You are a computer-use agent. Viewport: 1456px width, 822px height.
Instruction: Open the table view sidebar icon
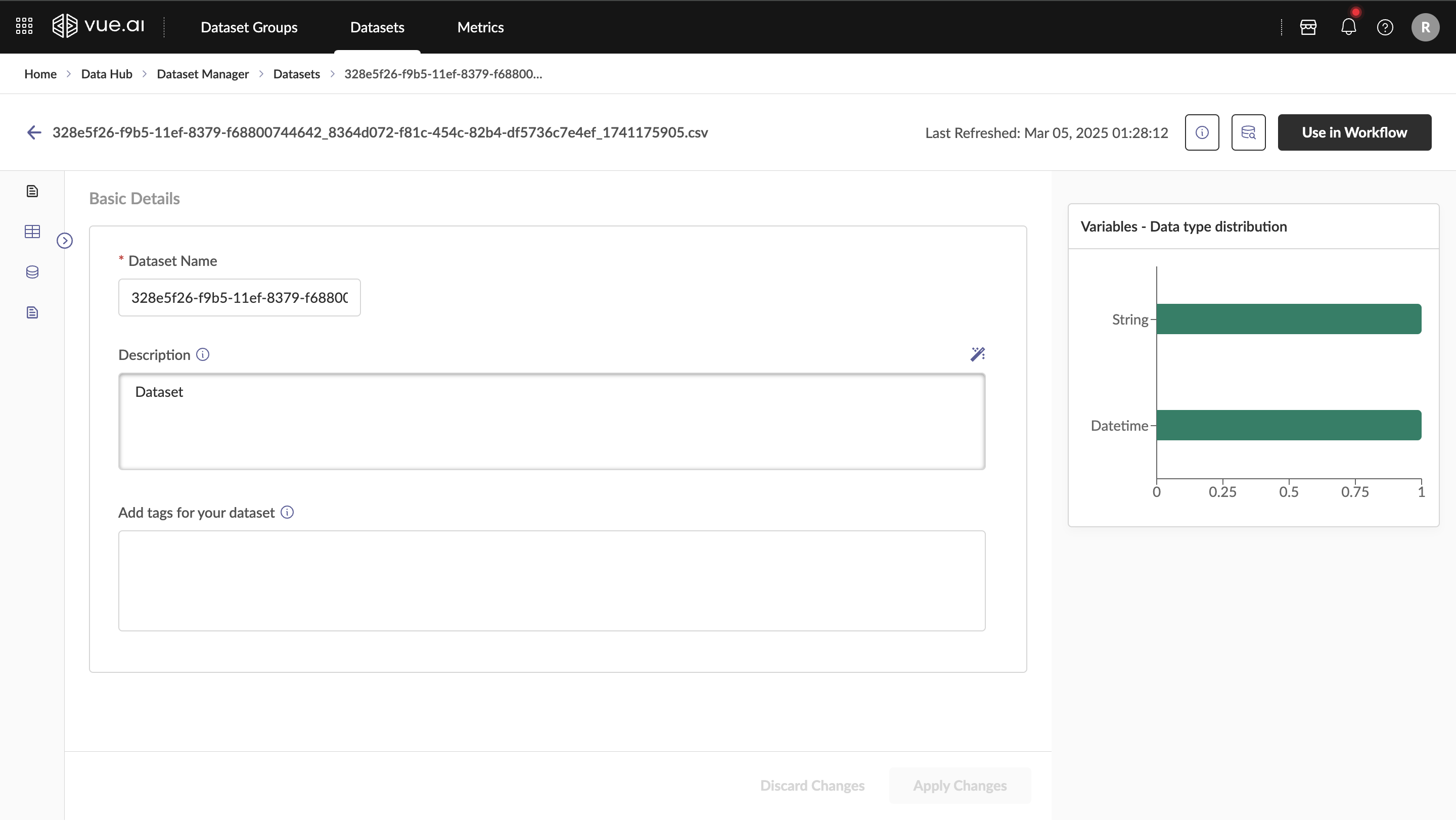coord(32,232)
